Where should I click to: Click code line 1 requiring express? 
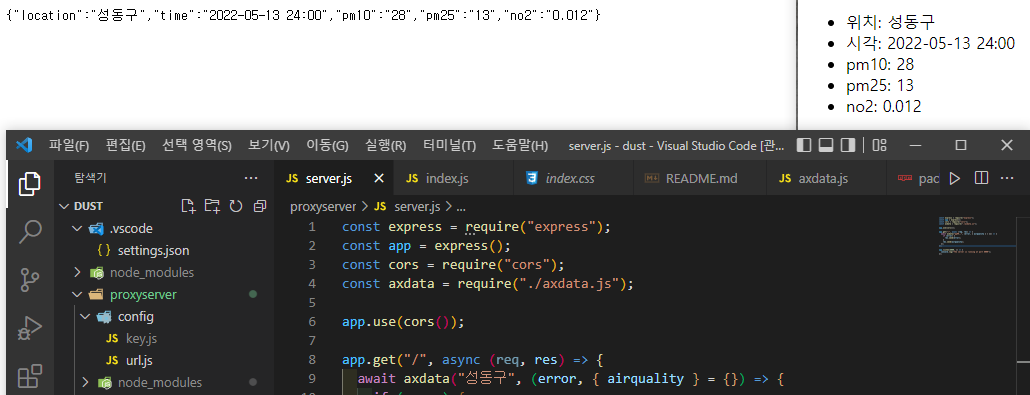pyautogui.click(x=476, y=227)
